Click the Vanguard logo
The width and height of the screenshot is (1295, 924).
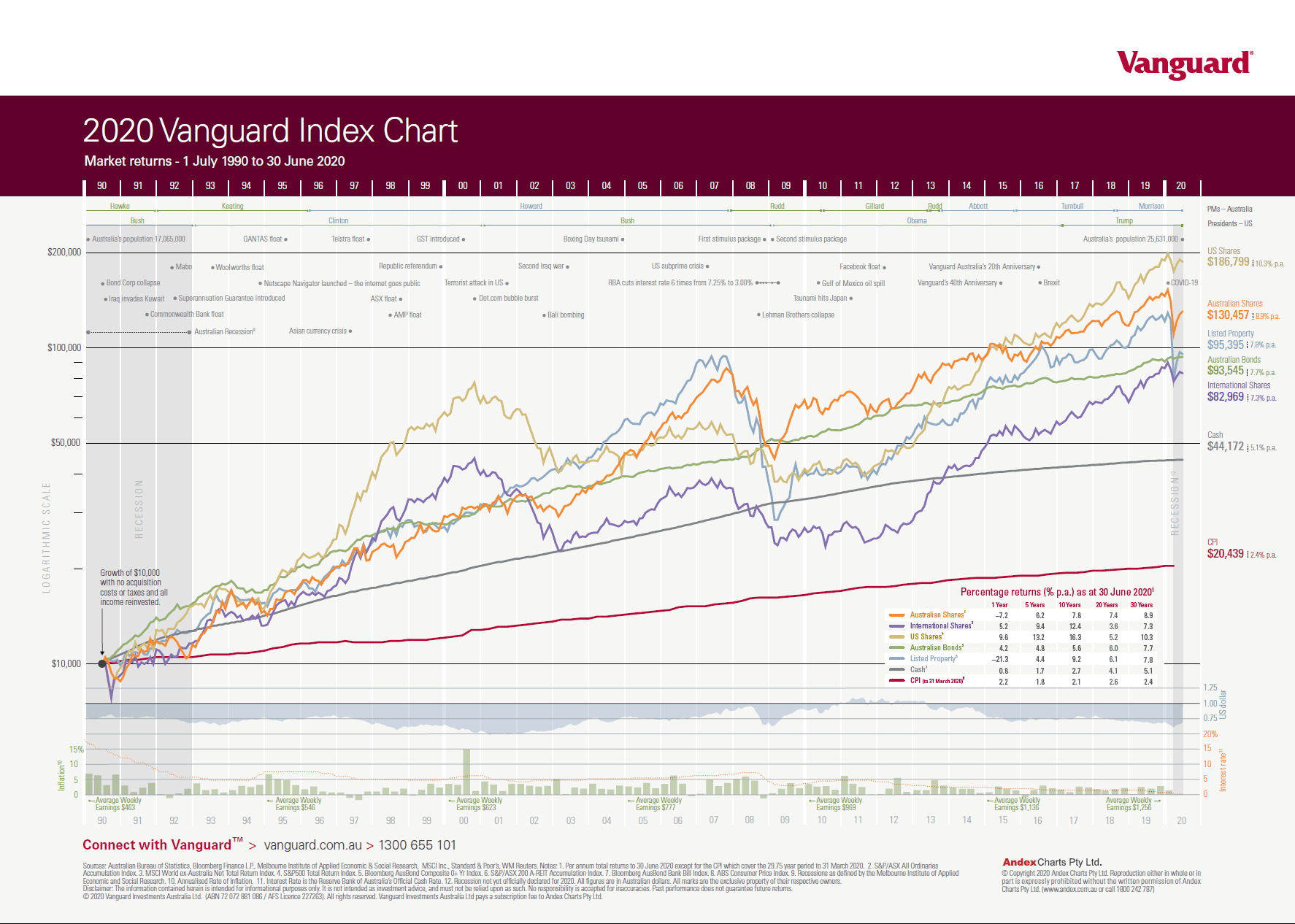click(x=1185, y=64)
